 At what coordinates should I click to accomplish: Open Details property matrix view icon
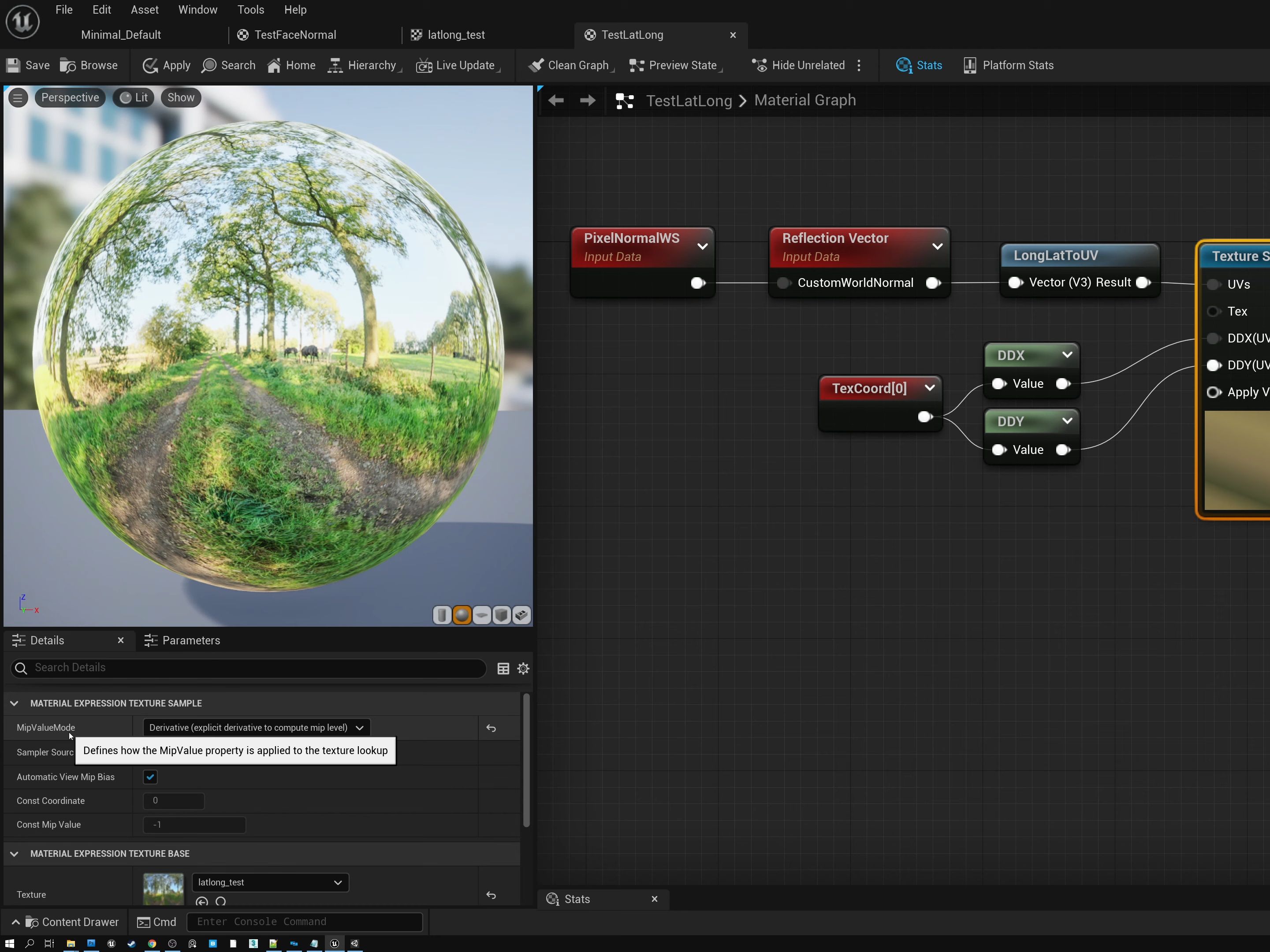(503, 669)
